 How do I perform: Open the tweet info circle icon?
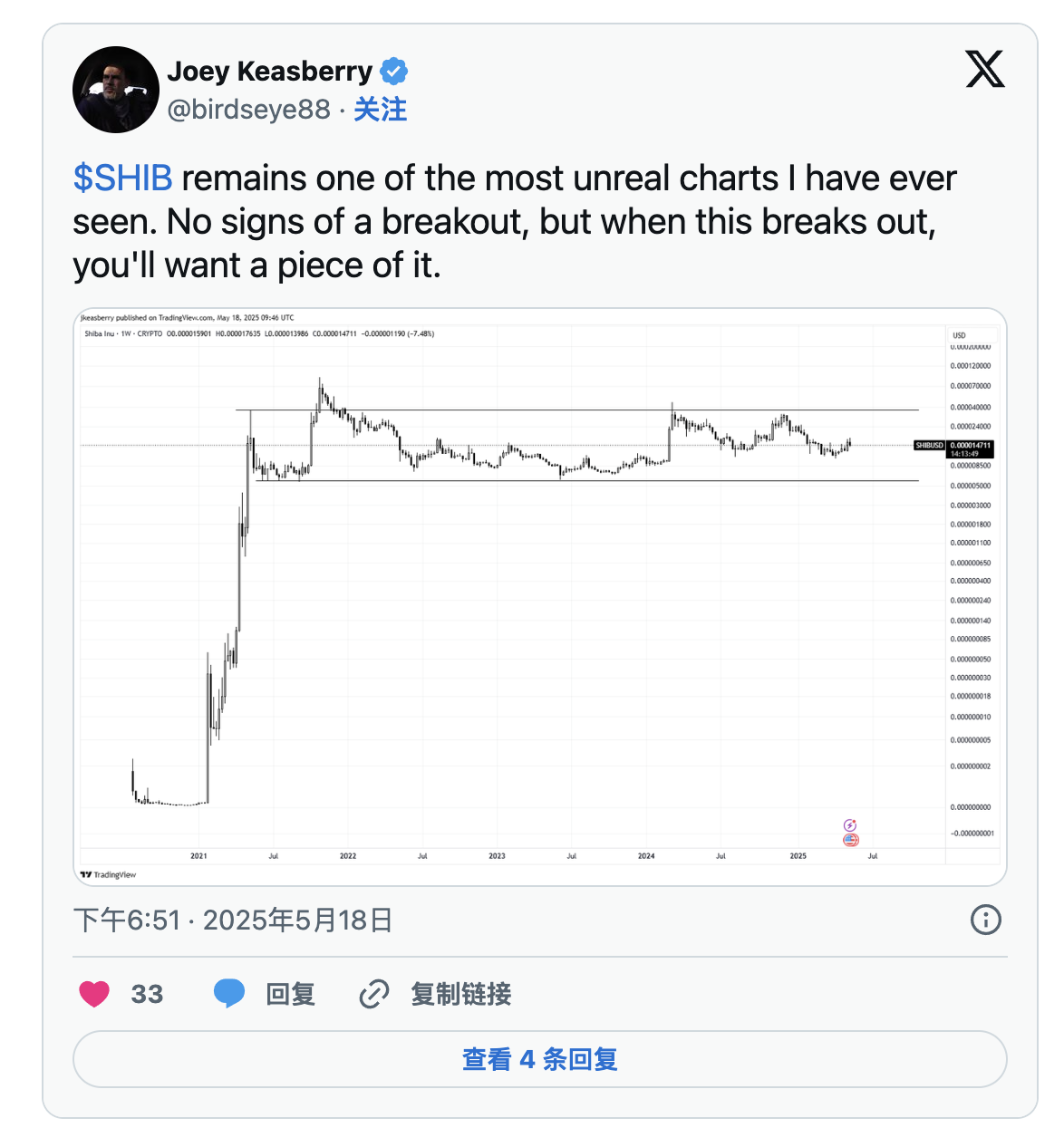coord(985,920)
